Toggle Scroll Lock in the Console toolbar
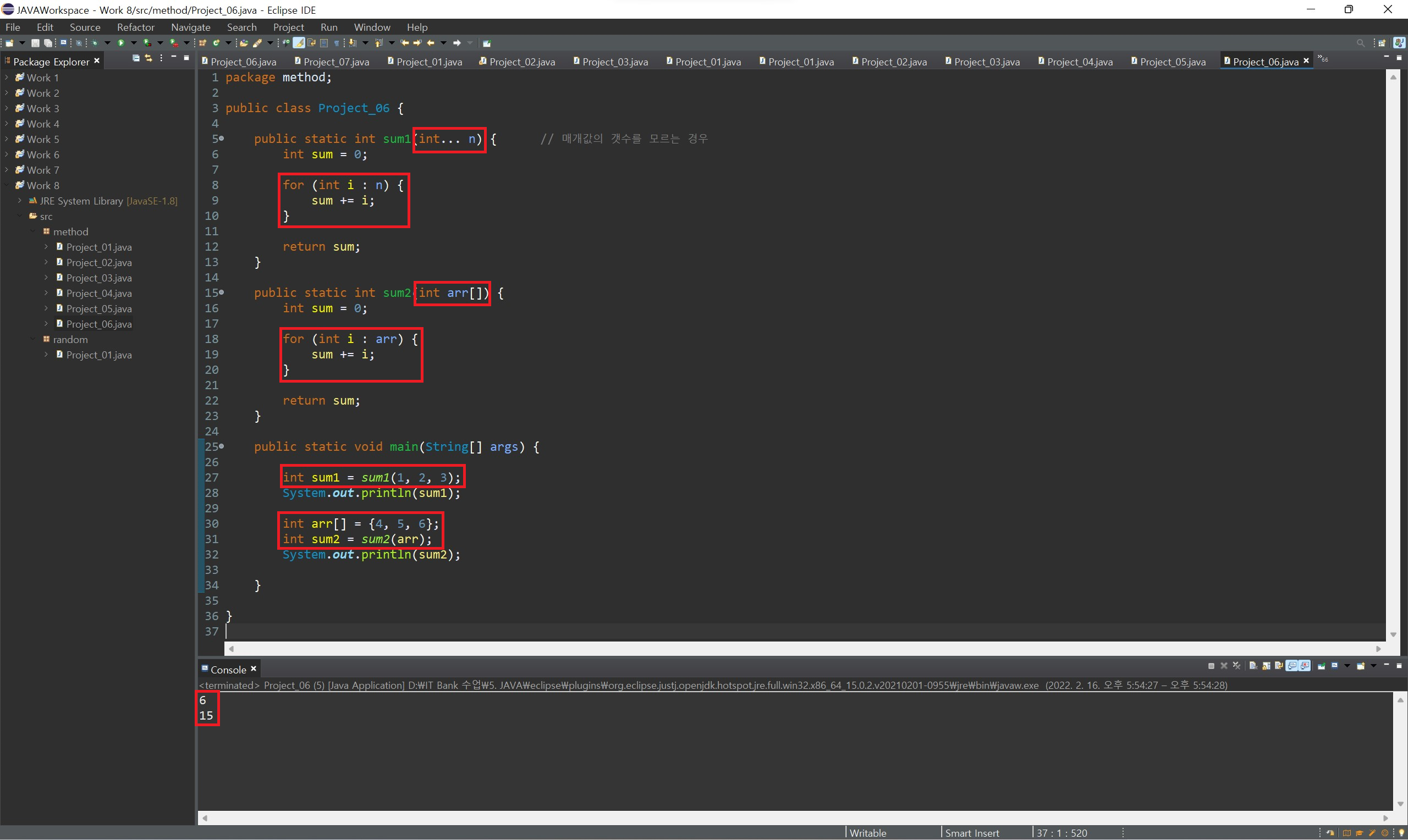Image resolution: width=1408 pixels, height=840 pixels. 1267,666
